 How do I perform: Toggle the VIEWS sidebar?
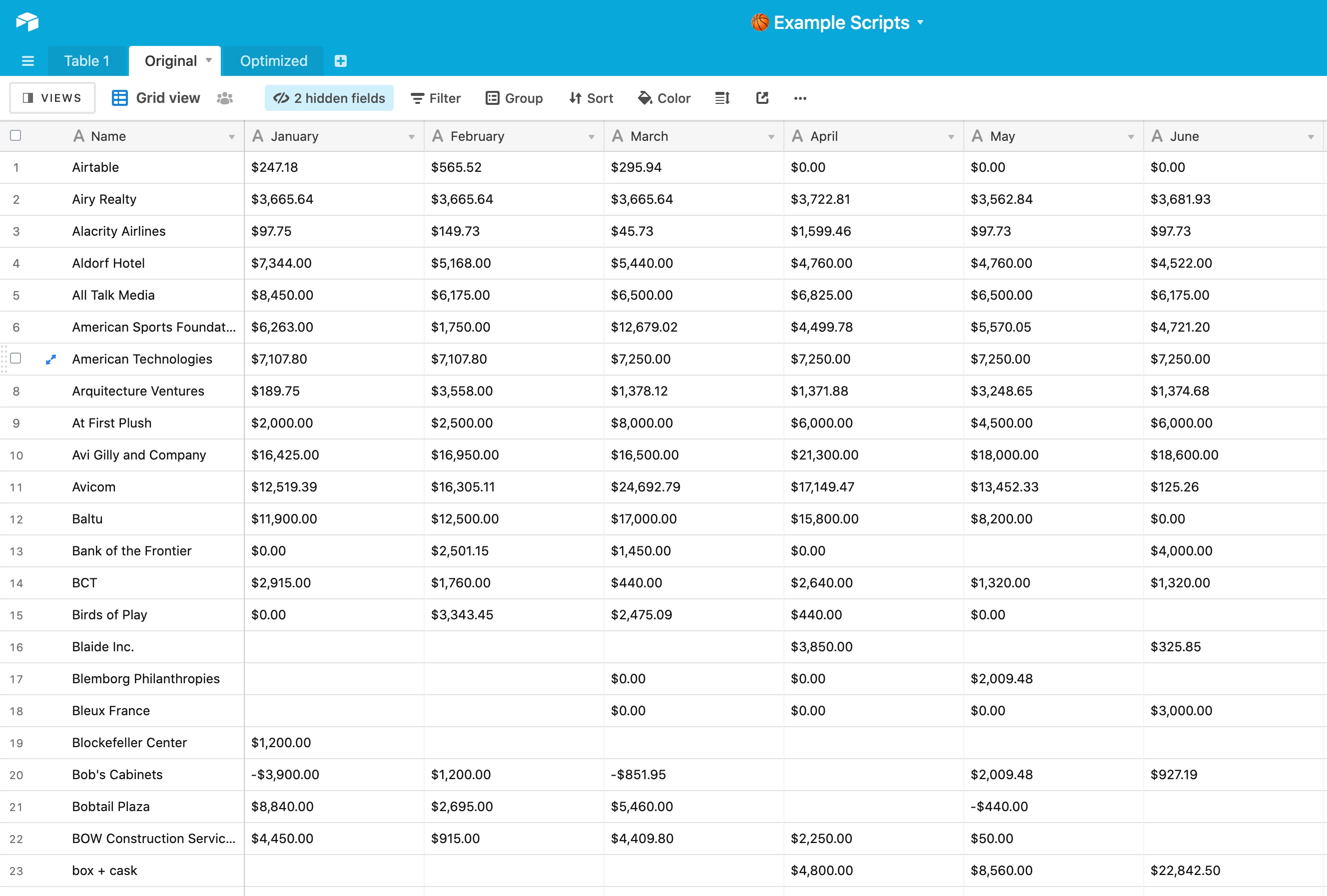coord(52,98)
